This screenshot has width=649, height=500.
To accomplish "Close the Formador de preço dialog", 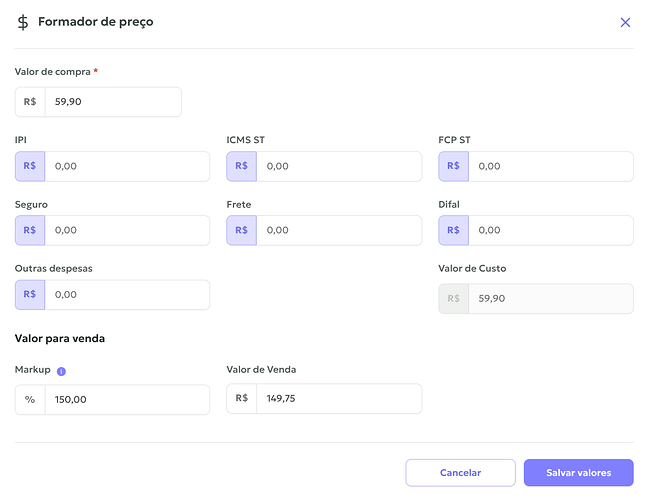I will click(625, 22).
